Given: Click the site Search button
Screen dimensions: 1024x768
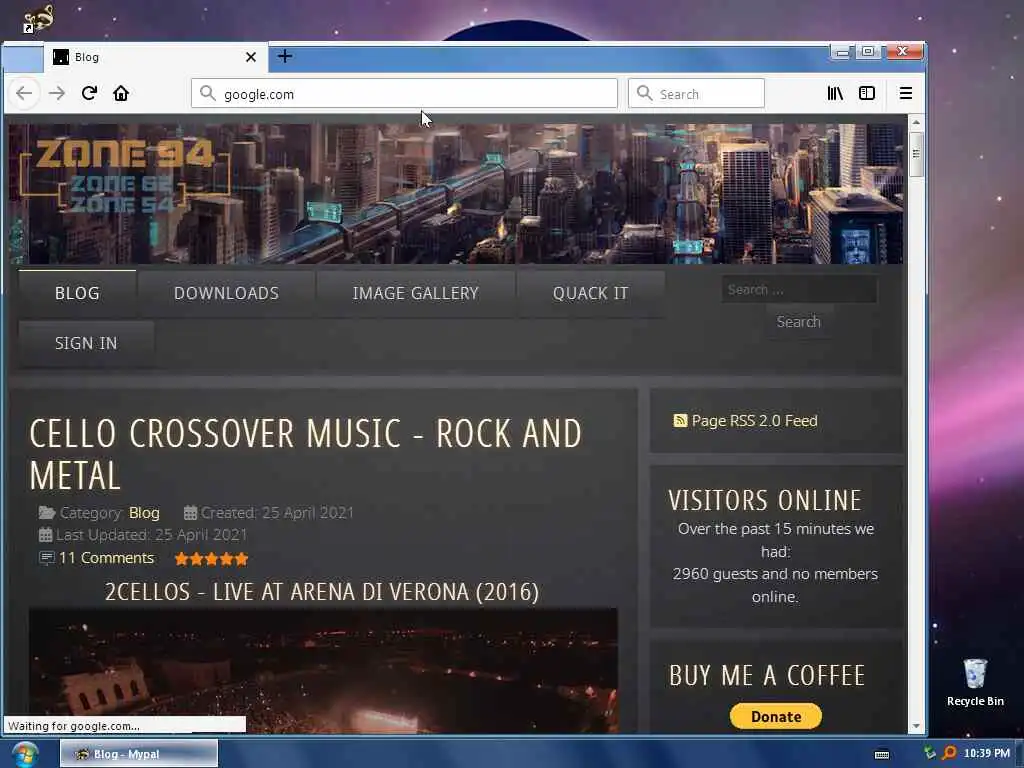Looking at the screenshot, I should pyautogui.click(x=799, y=321).
